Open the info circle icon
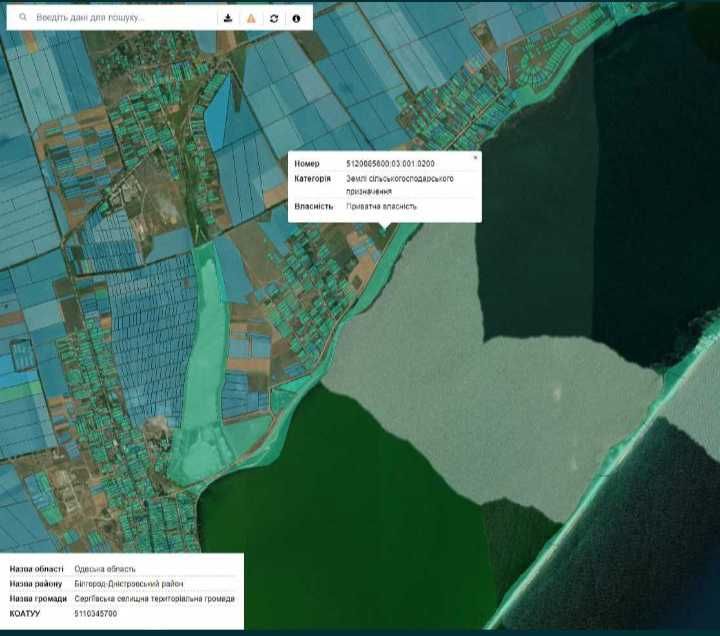The image size is (720, 636). (x=296, y=18)
